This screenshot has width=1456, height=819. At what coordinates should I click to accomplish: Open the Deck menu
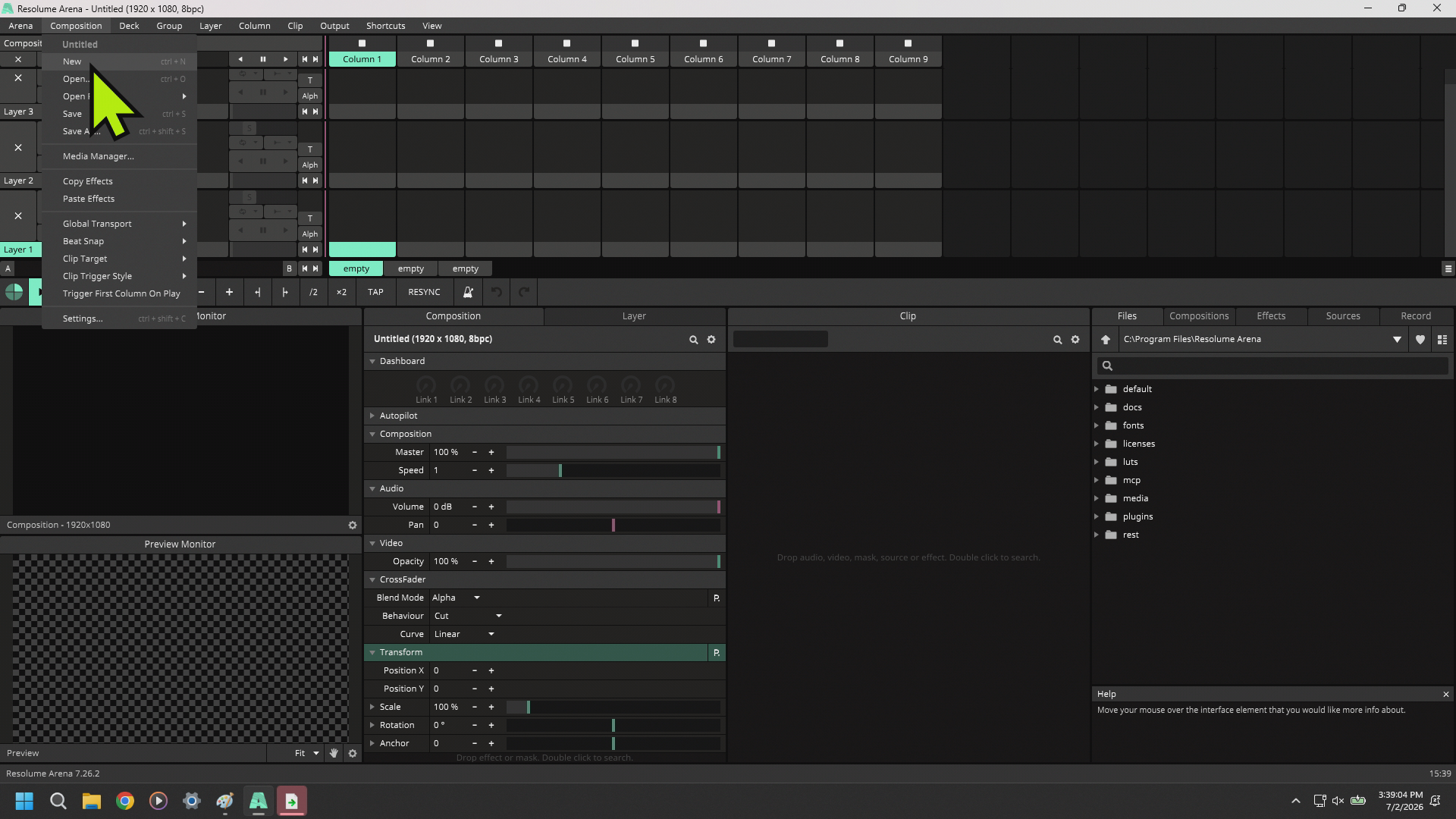tap(129, 26)
